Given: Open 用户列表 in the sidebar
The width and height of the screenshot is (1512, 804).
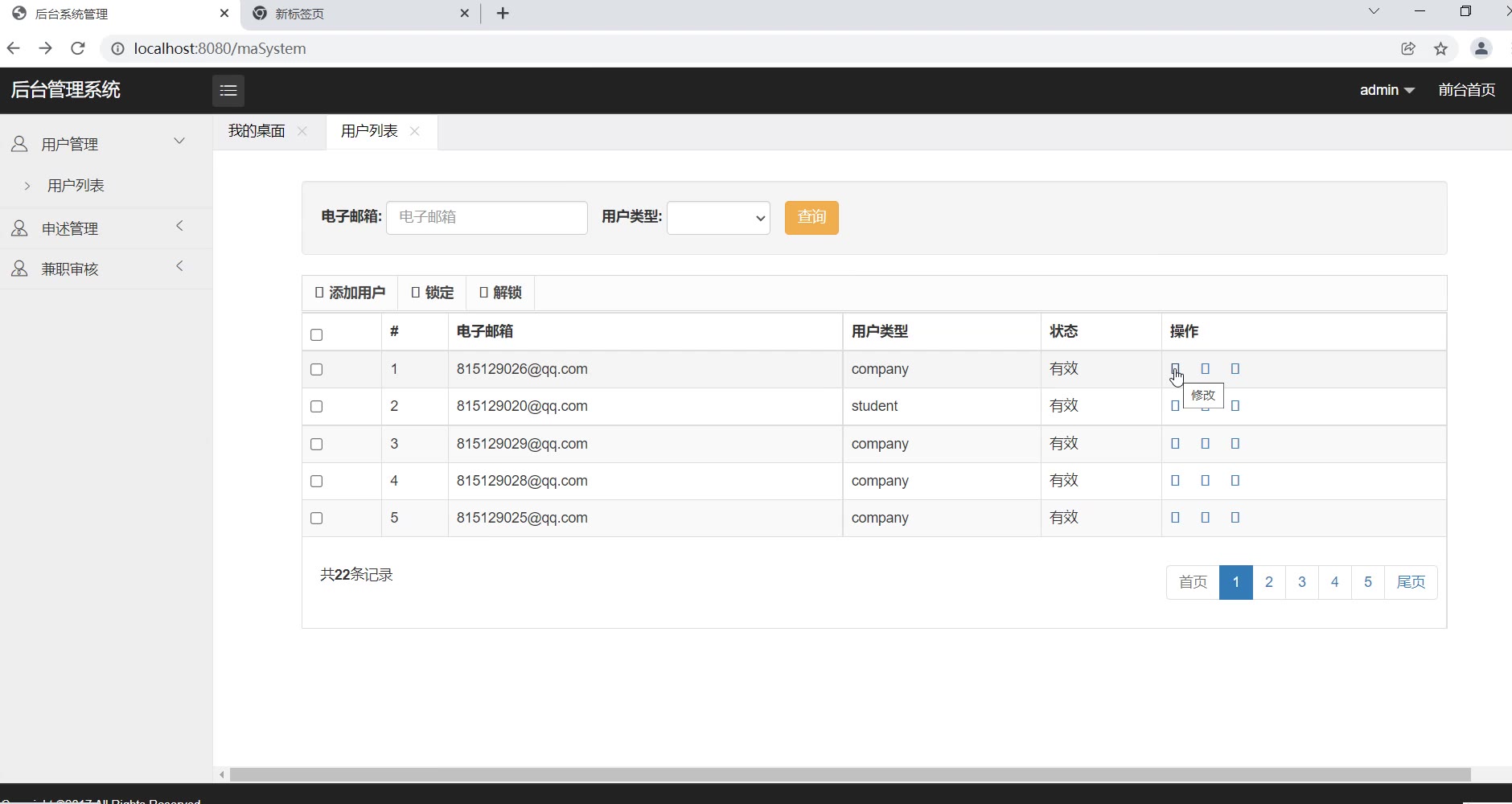Looking at the screenshot, I should 76,186.
